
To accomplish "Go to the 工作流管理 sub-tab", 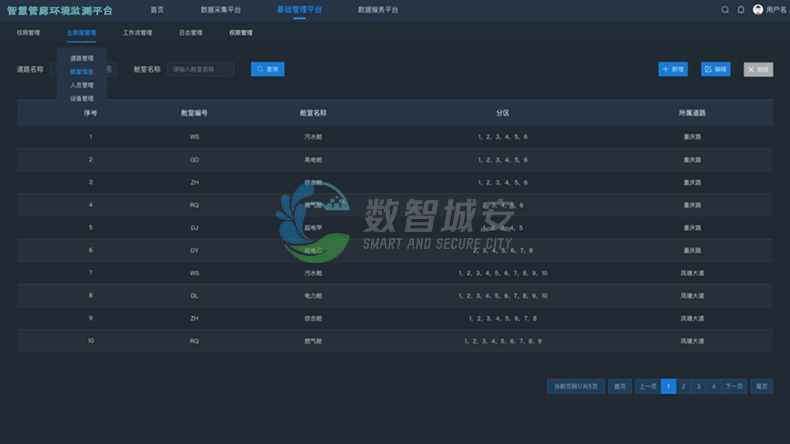I will click(x=137, y=33).
